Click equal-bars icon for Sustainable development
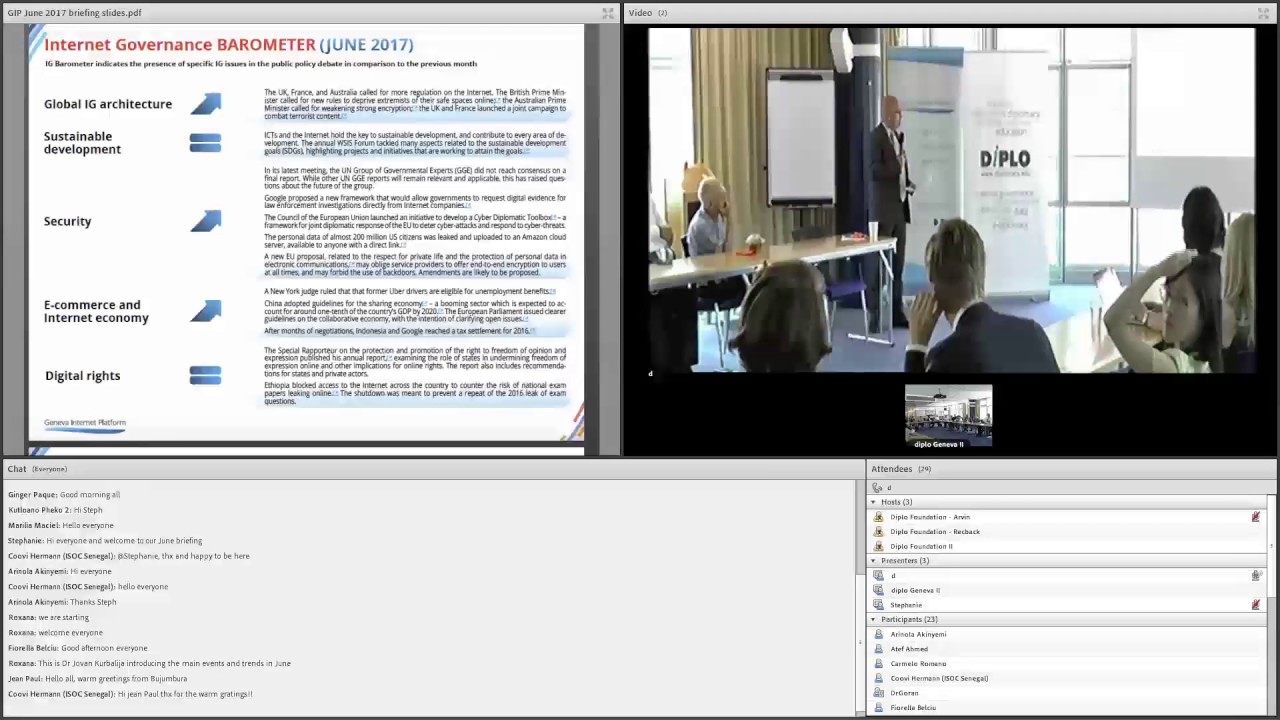 pos(205,143)
